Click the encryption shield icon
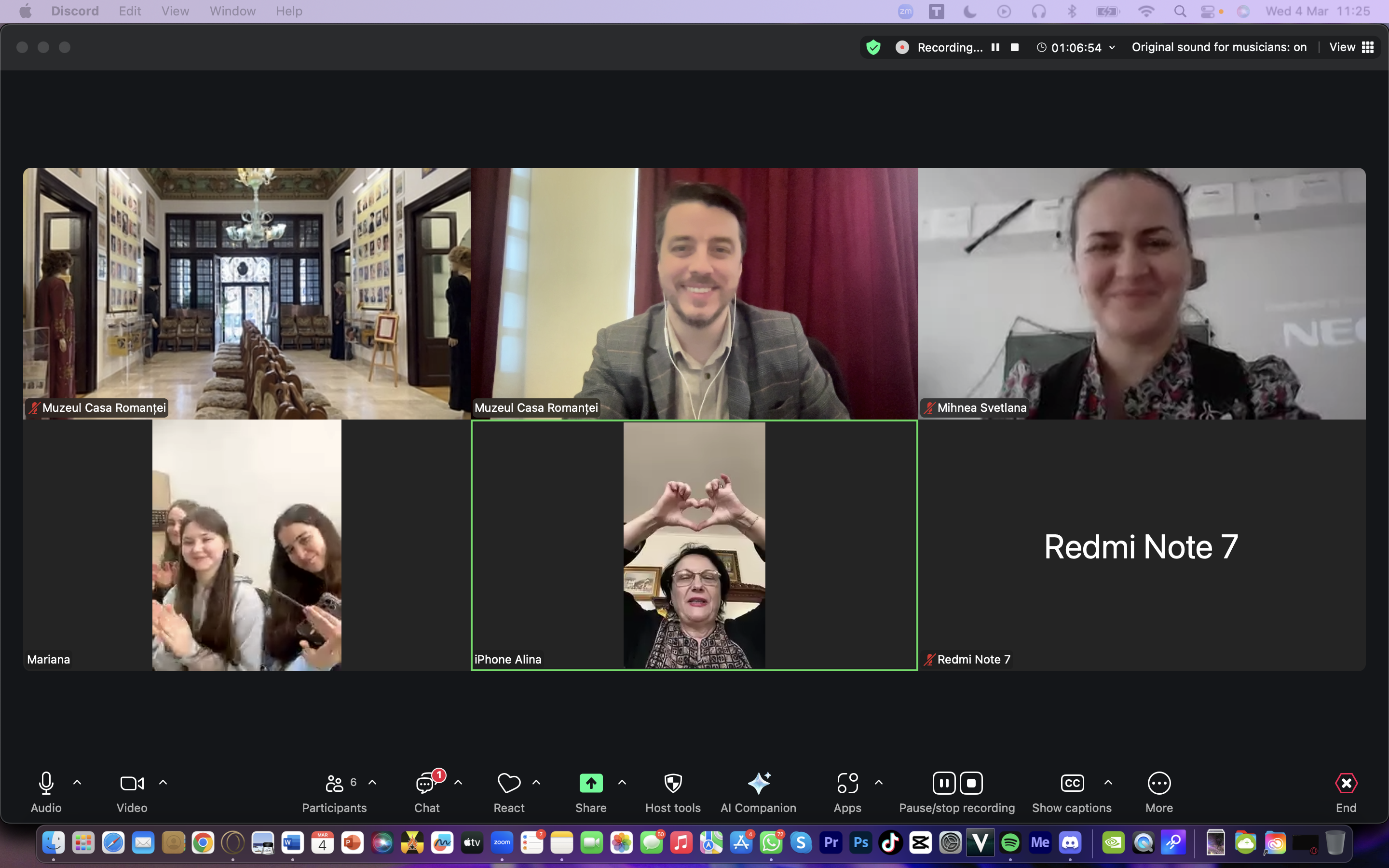Image resolution: width=1389 pixels, height=868 pixels. [873, 47]
